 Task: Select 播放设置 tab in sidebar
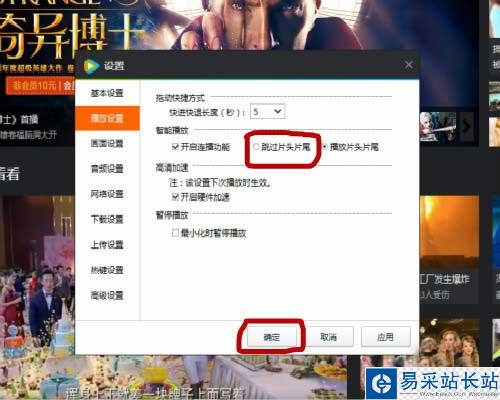[x=107, y=118]
